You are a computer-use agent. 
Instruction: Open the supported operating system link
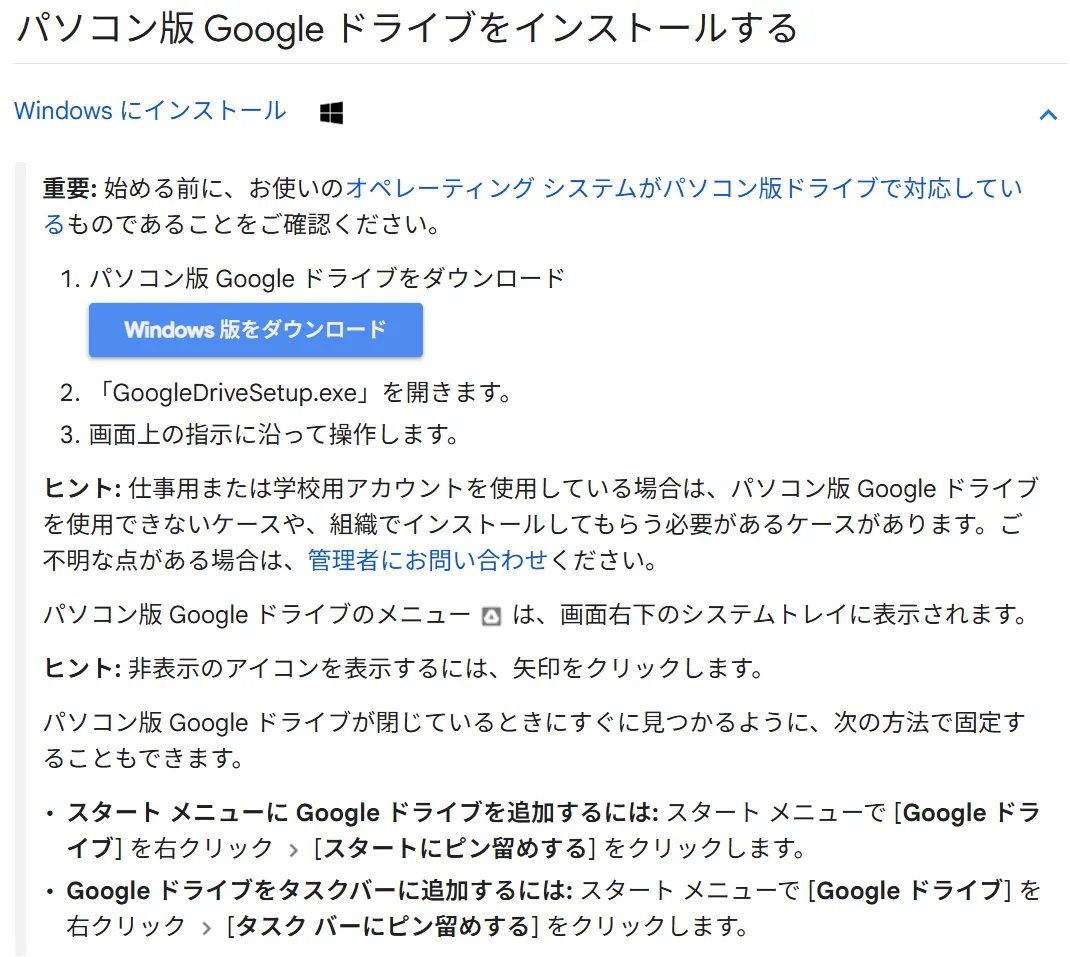(x=682, y=189)
